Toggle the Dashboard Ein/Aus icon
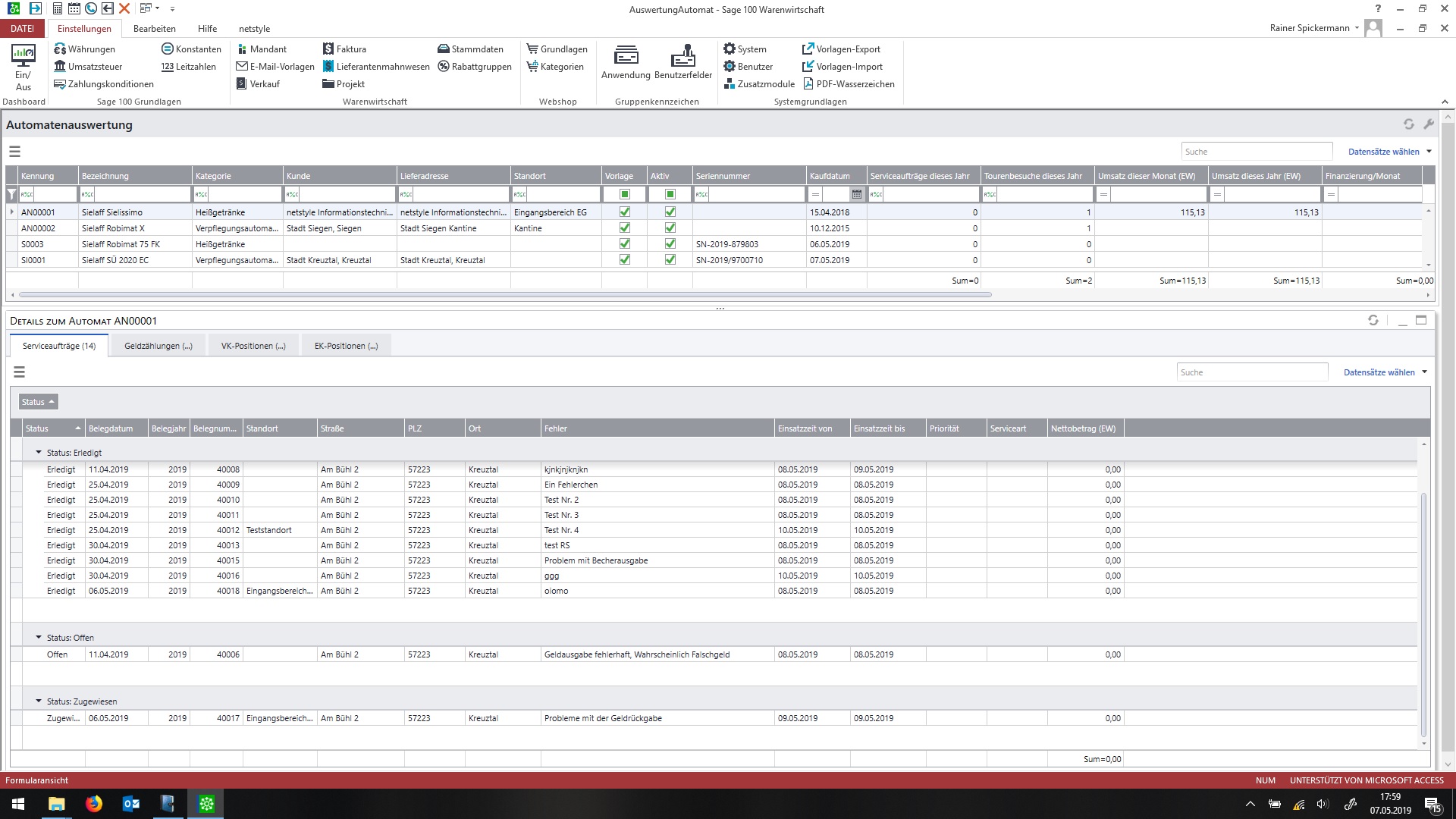1456x819 pixels. 23,68
